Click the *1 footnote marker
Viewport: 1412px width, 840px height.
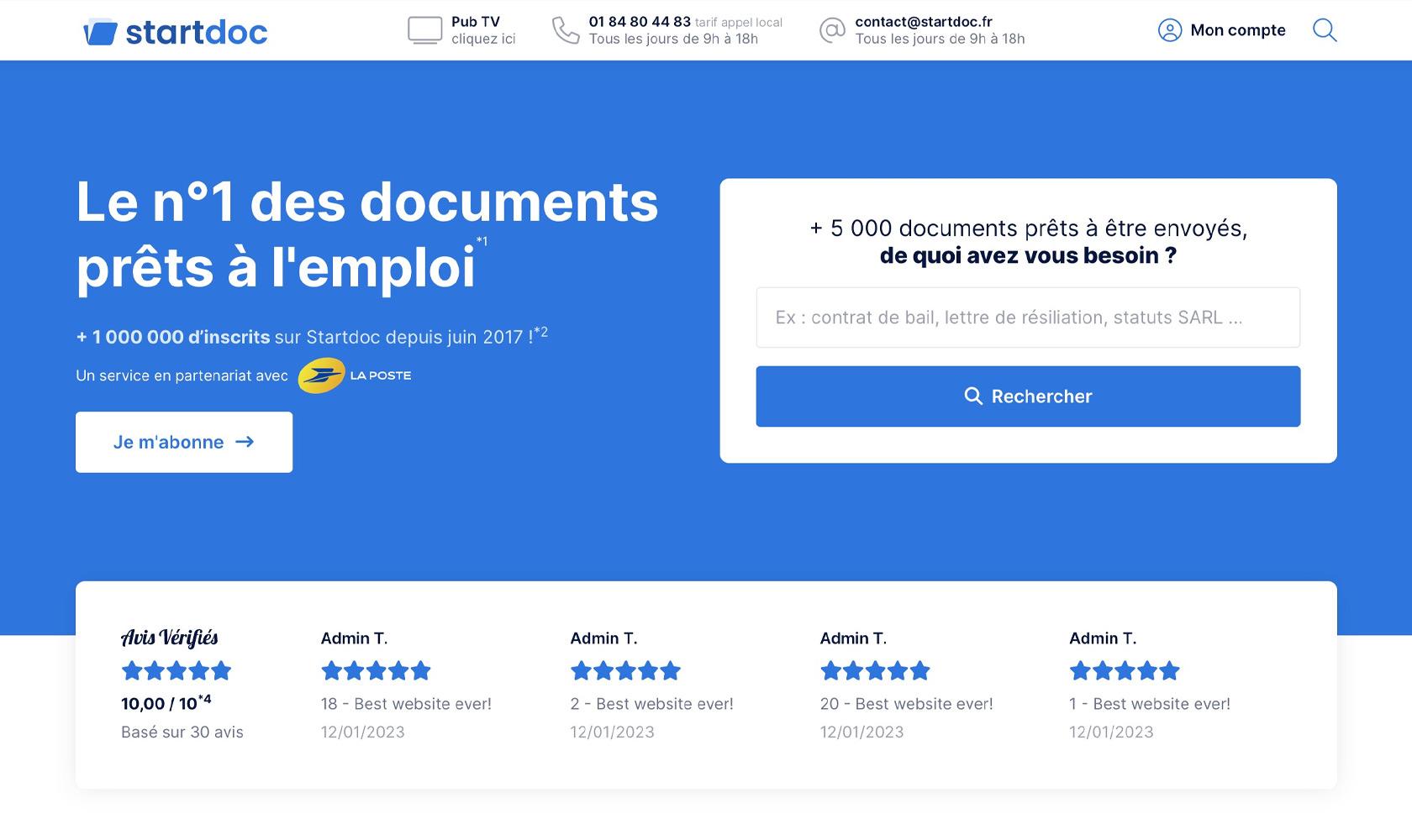coord(482,241)
